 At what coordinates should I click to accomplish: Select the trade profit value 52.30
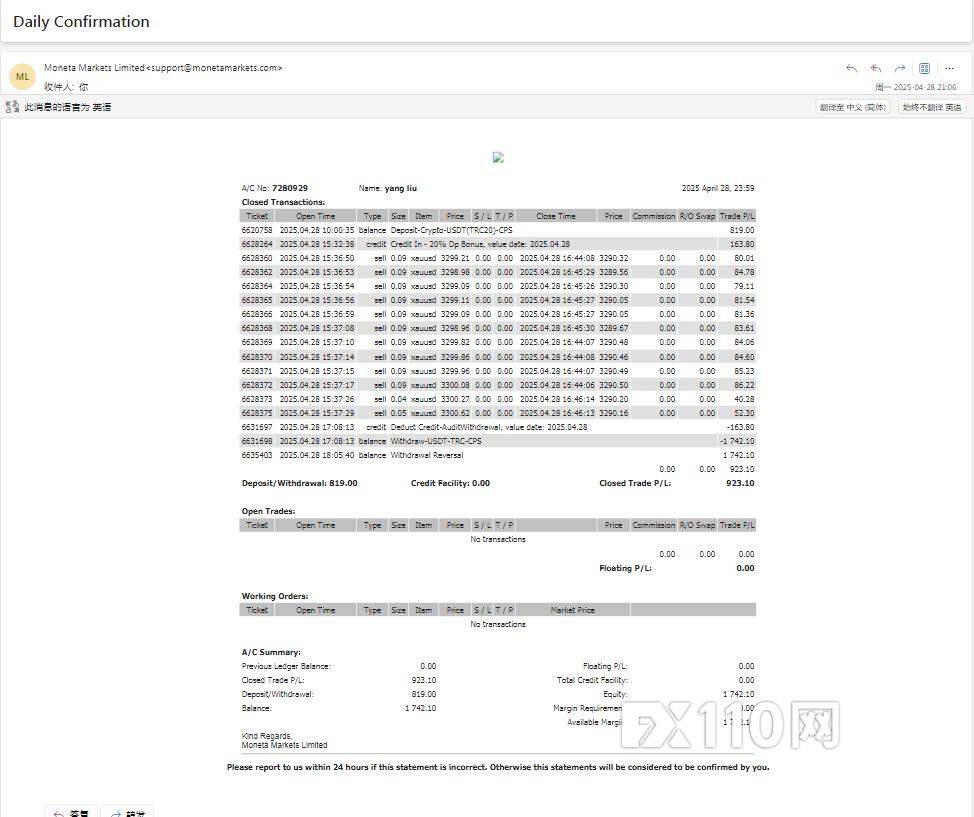click(x=744, y=413)
